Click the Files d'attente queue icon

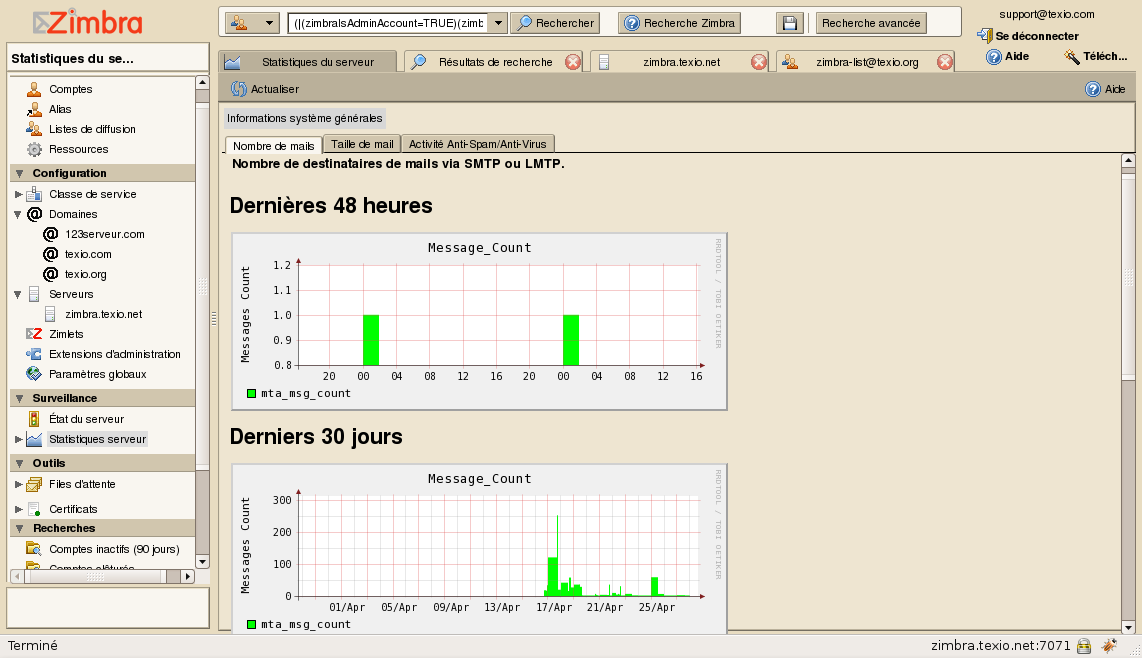tap(34, 485)
